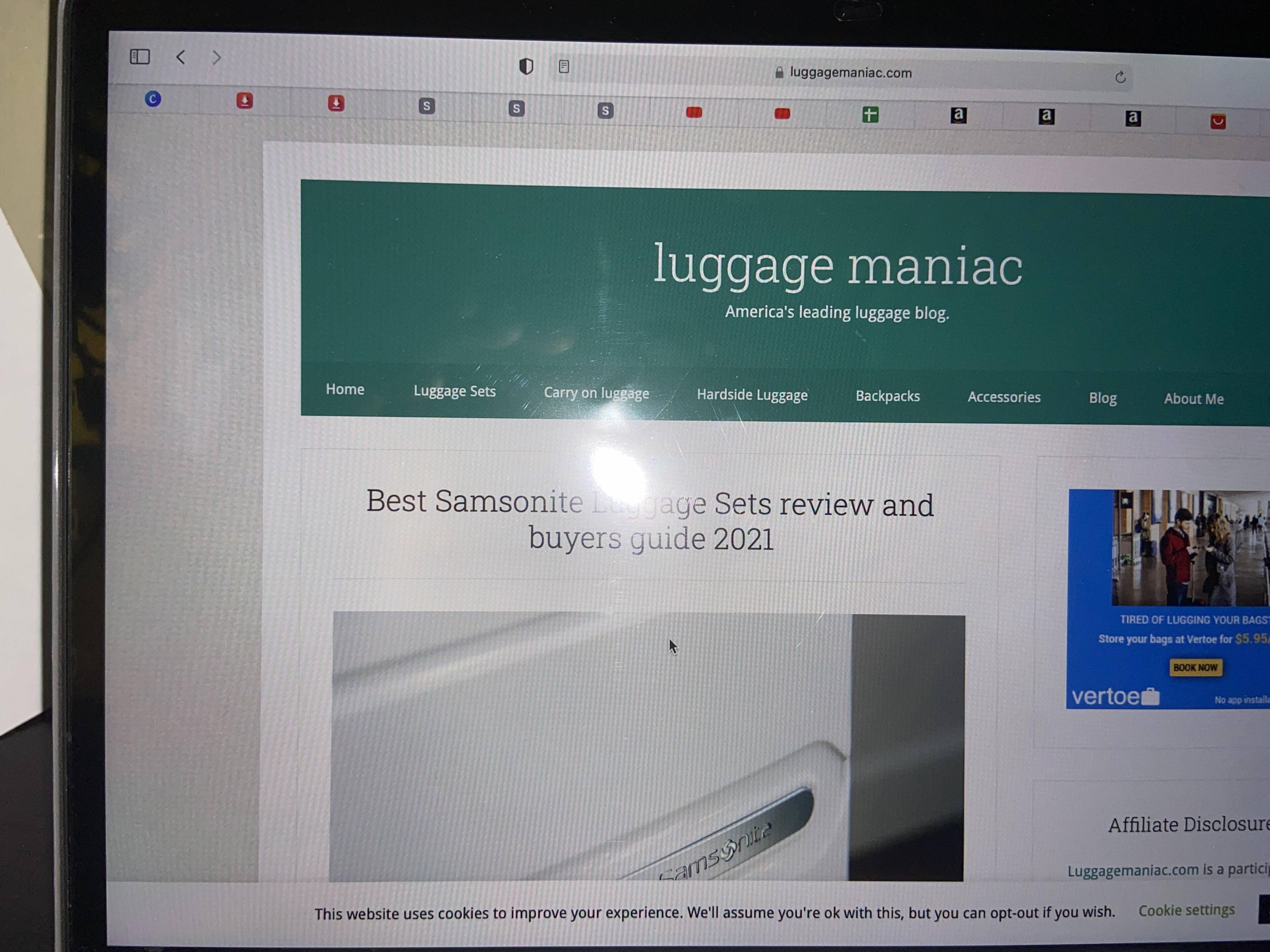Image resolution: width=1270 pixels, height=952 pixels.
Task: Go to Hardside Luggage page
Action: point(751,395)
